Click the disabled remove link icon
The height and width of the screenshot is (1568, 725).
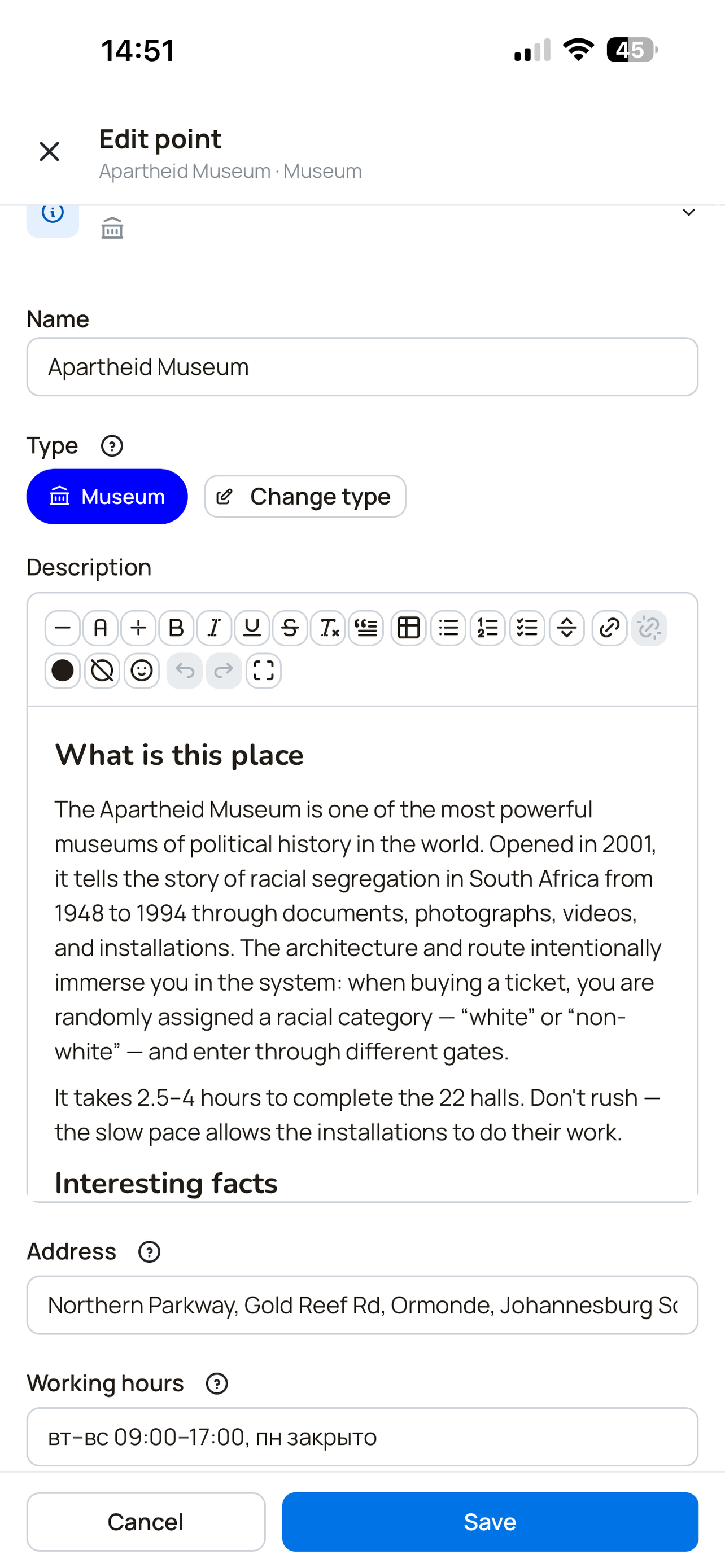pyautogui.click(x=649, y=628)
